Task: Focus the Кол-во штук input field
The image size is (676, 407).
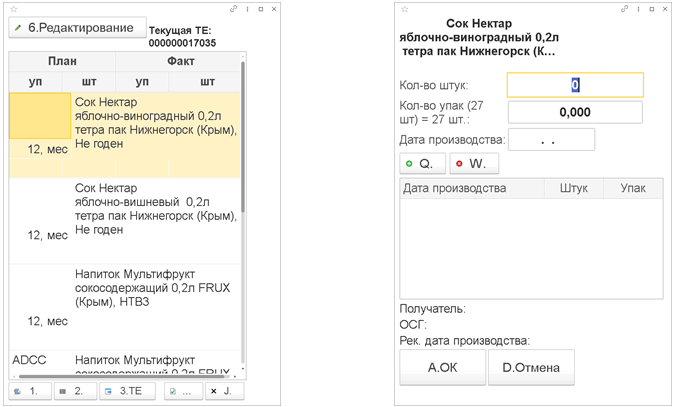Action: 575,85
